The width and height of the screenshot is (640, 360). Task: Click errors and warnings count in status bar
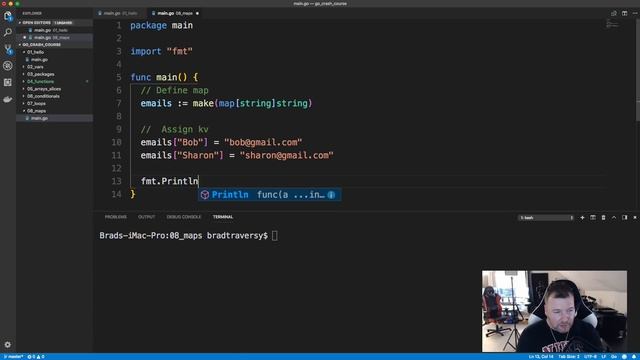point(36,357)
